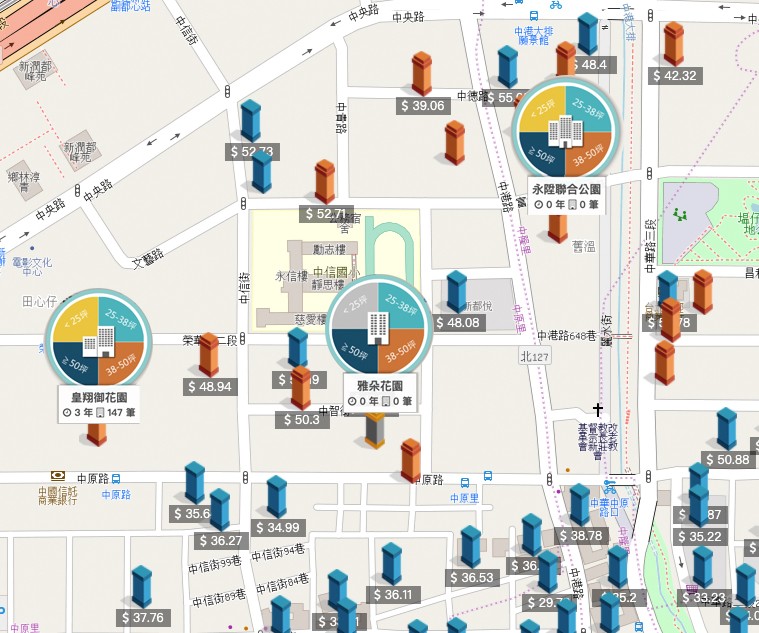Image resolution: width=759 pixels, height=633 pixels.
Task: Select the <25坪 yellow segment of 皇翔御花園
Action: 76,318
